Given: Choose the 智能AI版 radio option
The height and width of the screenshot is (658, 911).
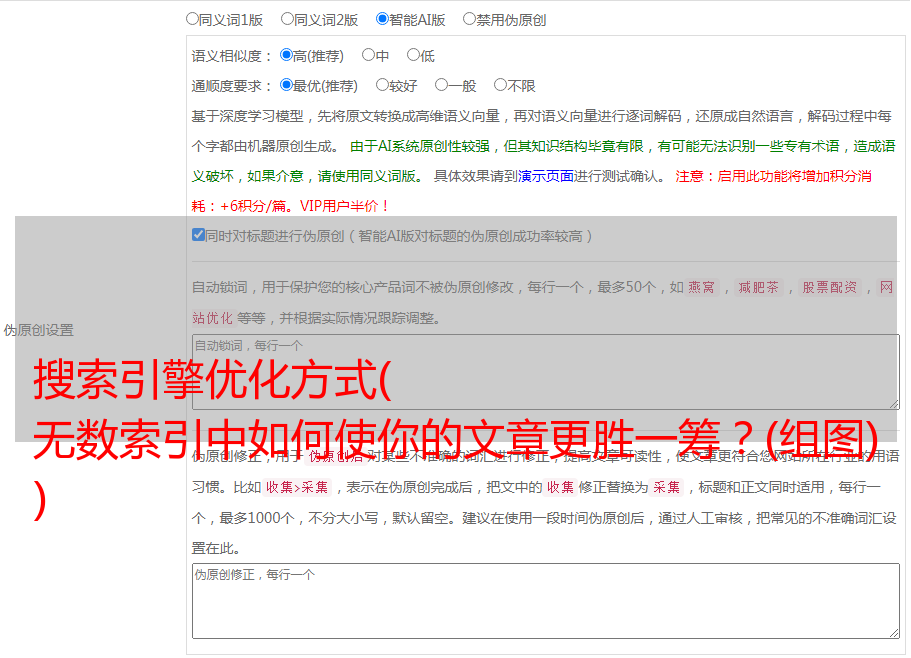Looking at the screenshot, I should coord(382,19).
